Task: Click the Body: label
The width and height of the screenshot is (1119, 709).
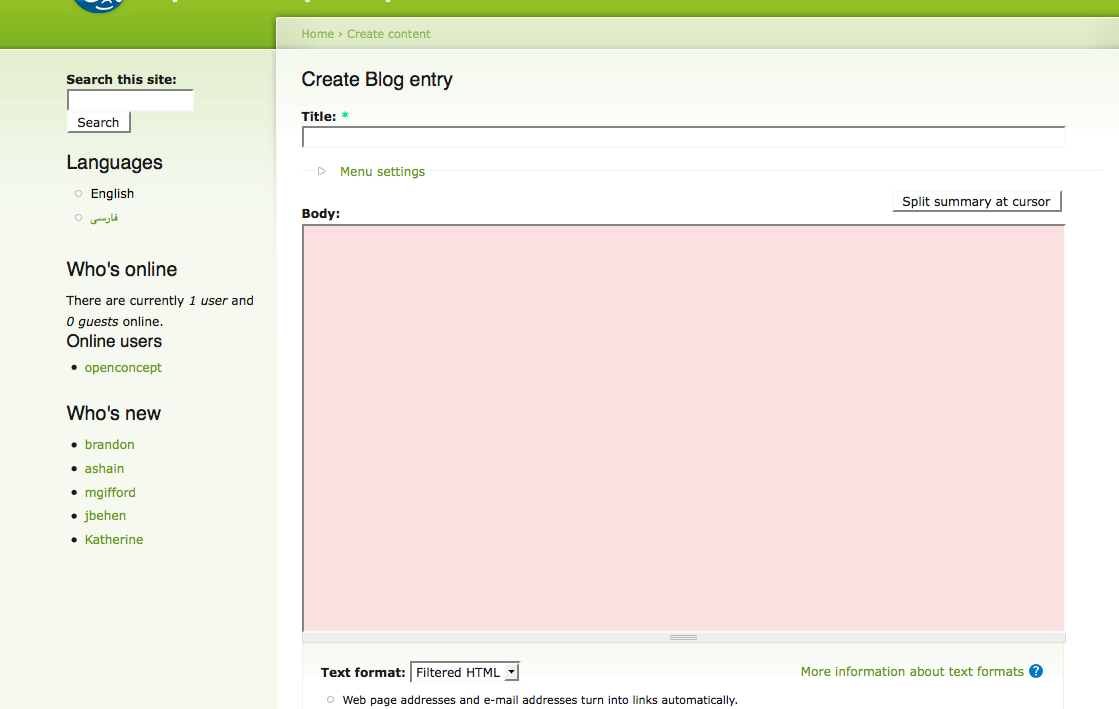Action: point(320,213)
